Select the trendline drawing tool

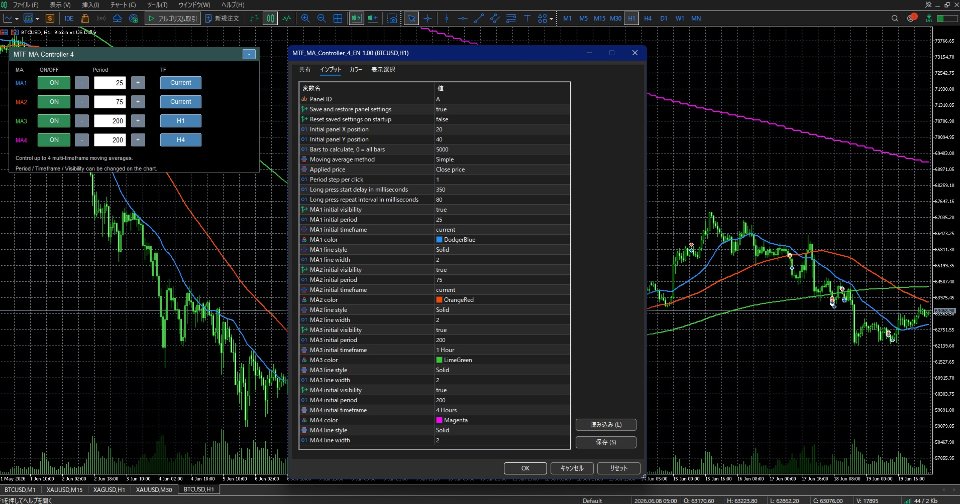click(x=478, y=18)
